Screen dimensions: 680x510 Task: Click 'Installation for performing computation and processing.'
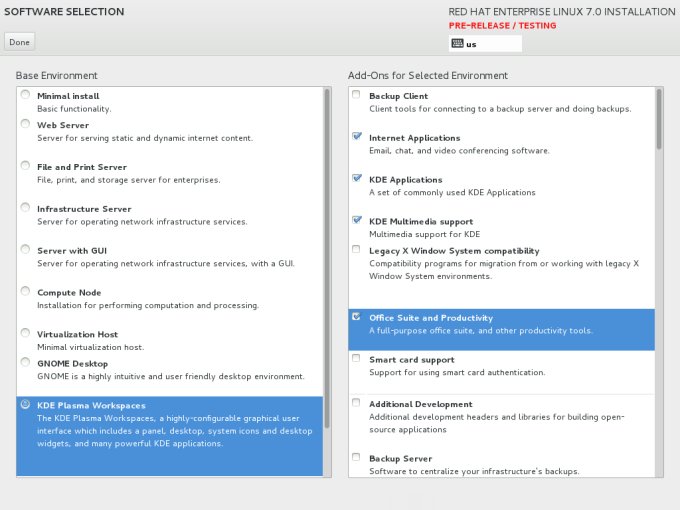pos(148,306)
